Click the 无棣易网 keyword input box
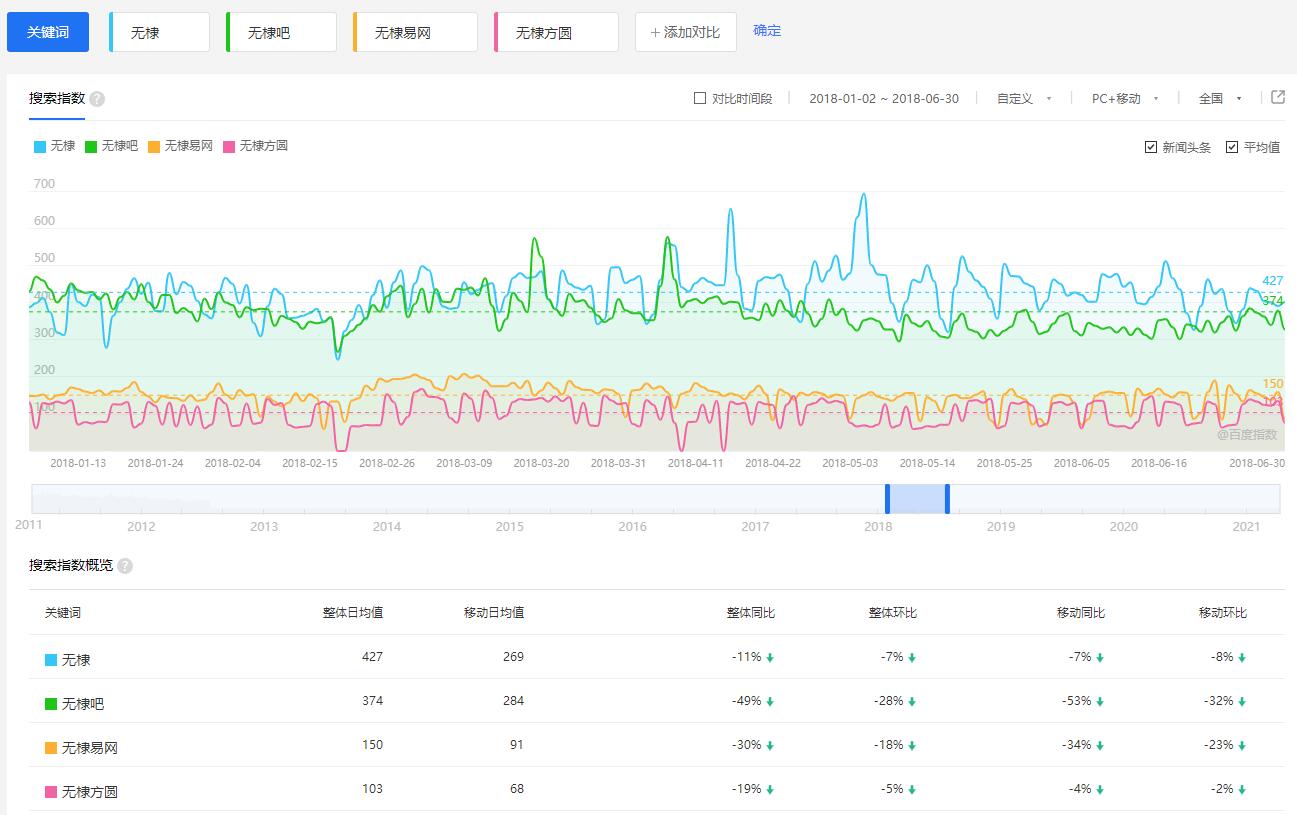1297x815 pixels. pos(415,32)
